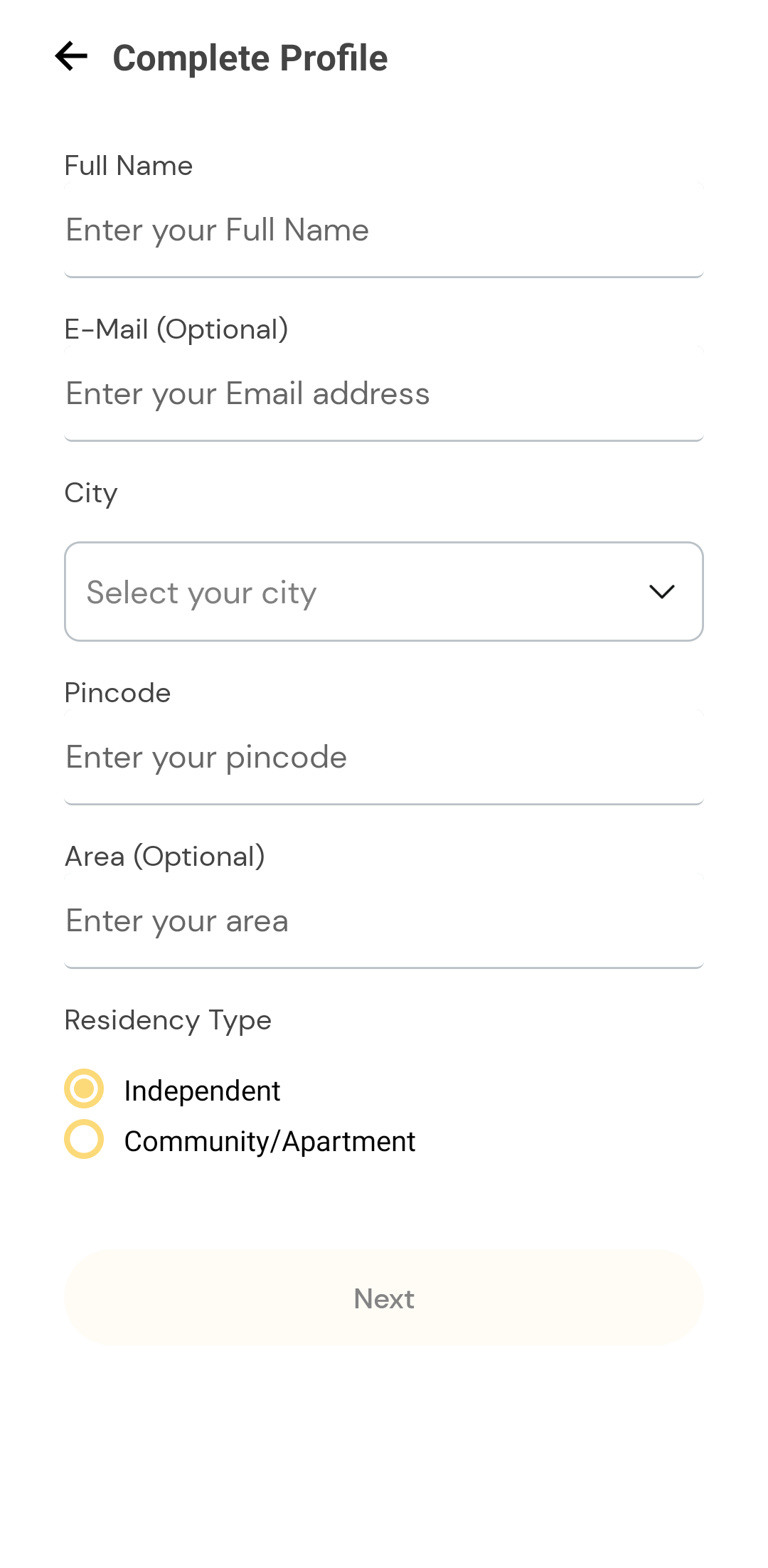Tap the back arrow icon
768x1568 pixels.
[x=71, y=57]
